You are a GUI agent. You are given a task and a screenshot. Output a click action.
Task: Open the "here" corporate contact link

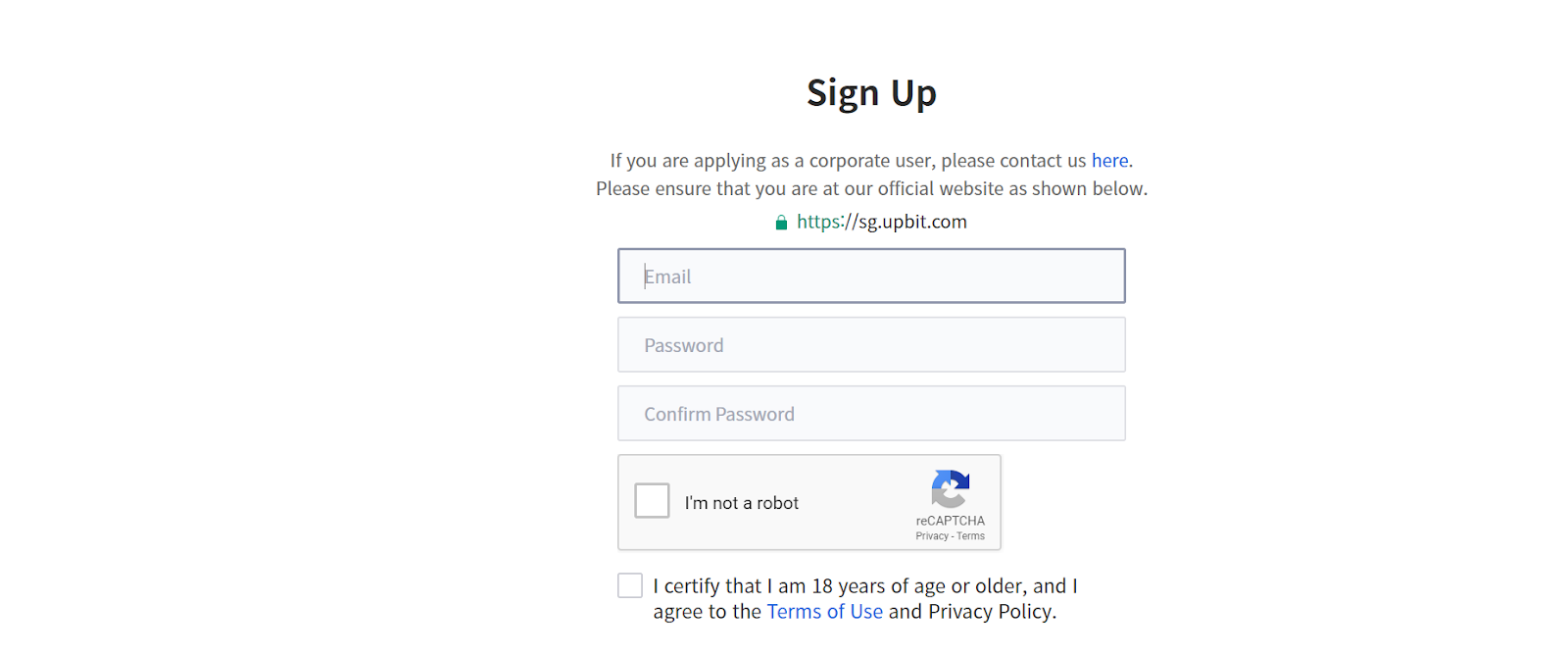pos(1110,160)
